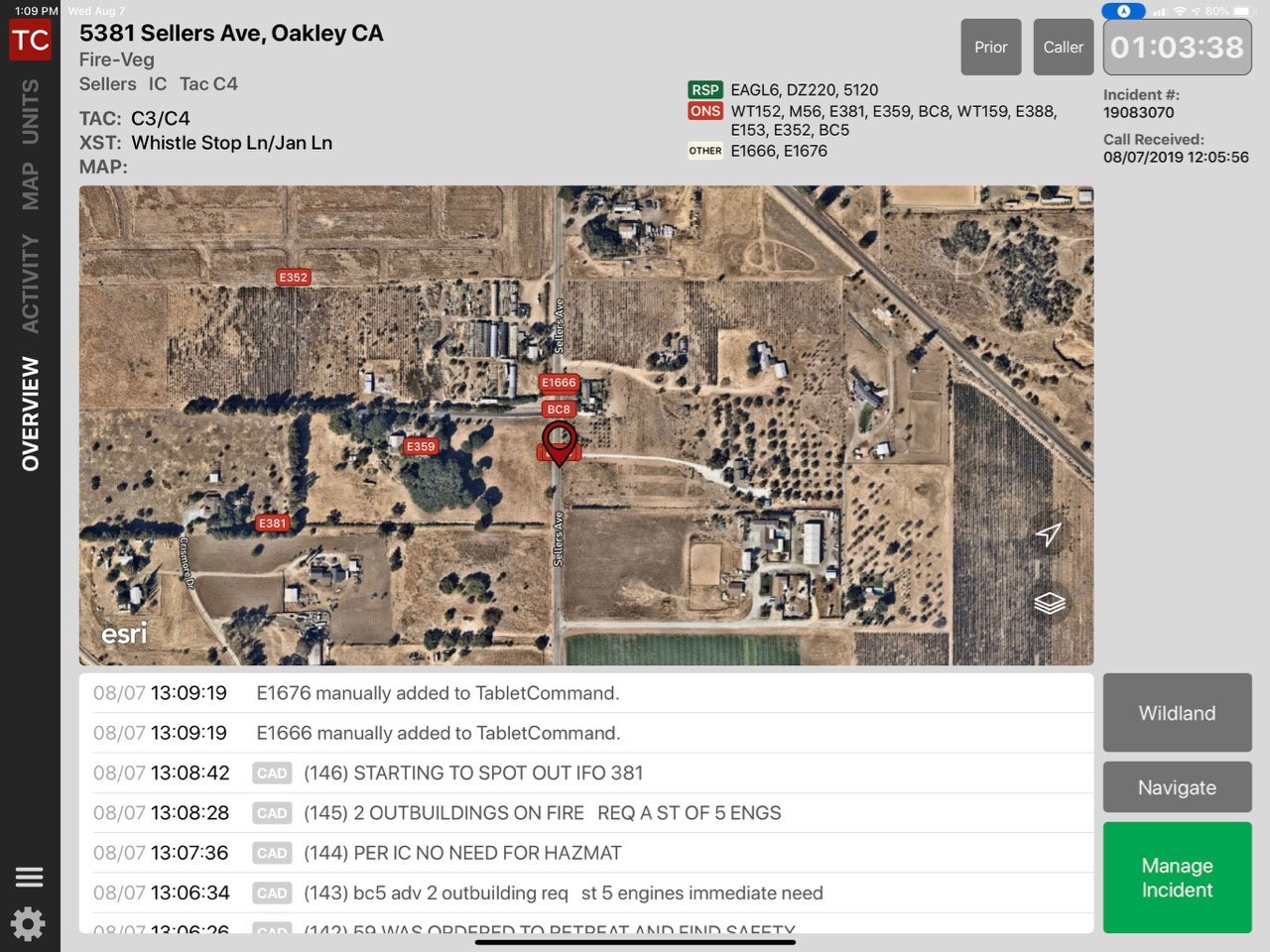Tap the TC logo

[x=30, y=40]
